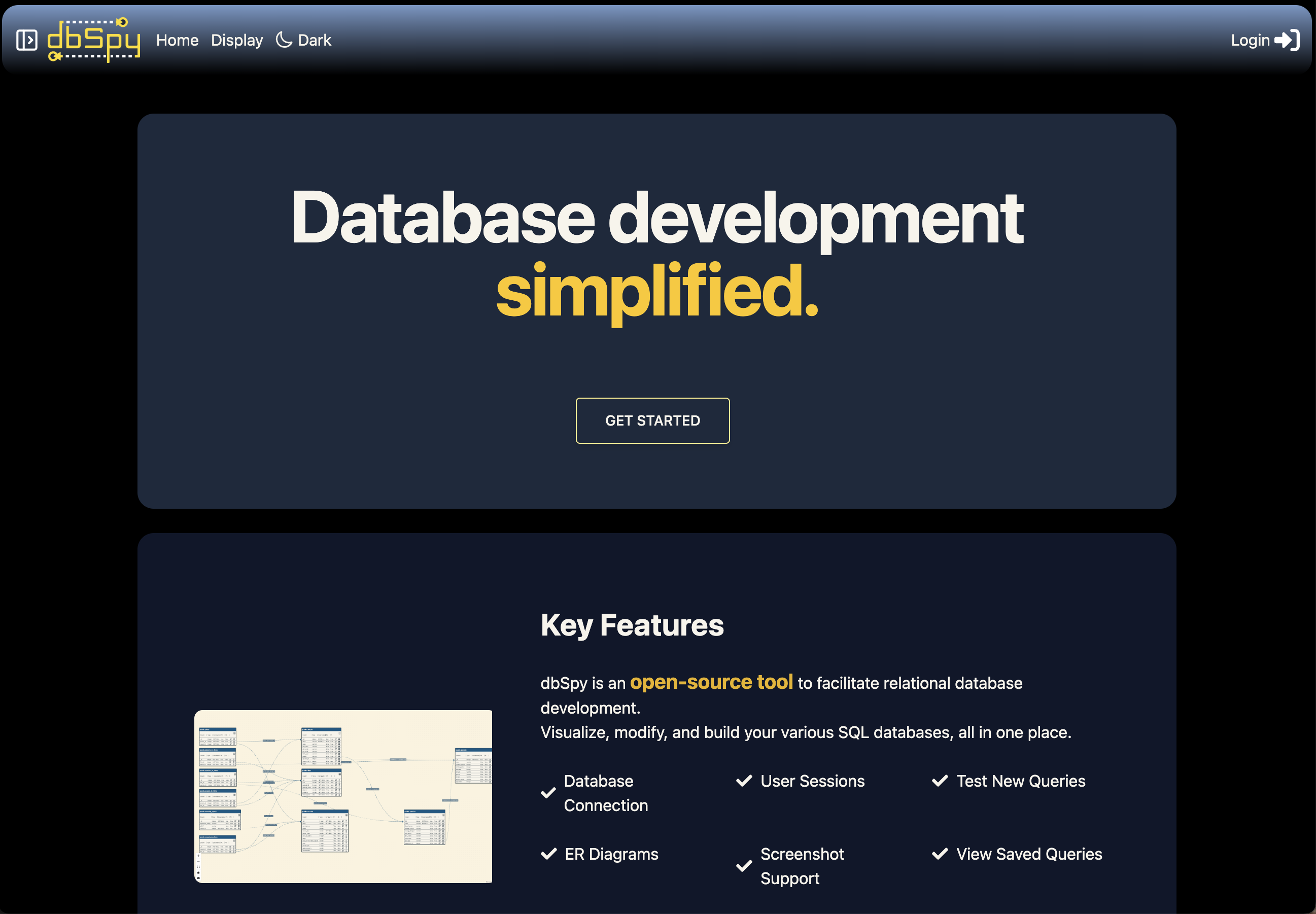Click the yellow 'simplified.' headline word
The width and height of the screenshot is (1316, 914).
pos(657,290)
